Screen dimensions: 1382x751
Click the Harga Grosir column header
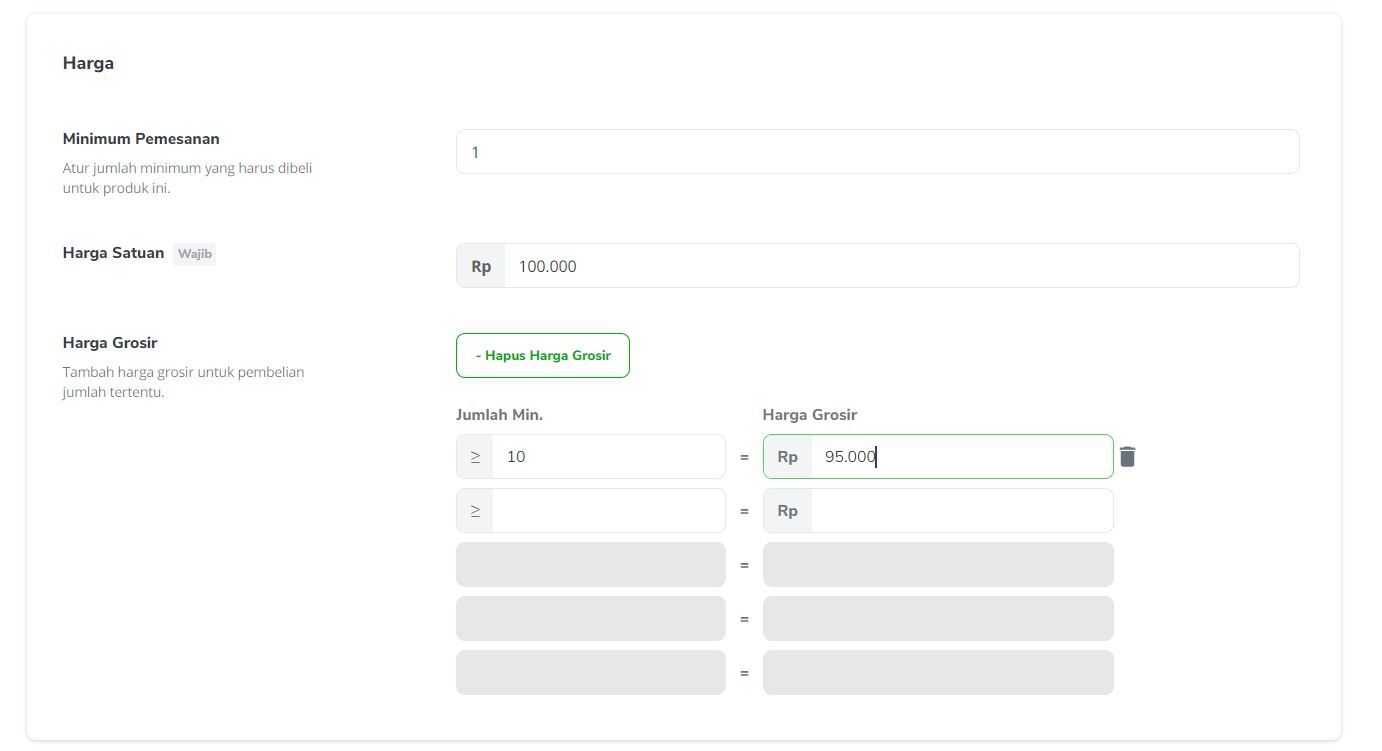809,415
